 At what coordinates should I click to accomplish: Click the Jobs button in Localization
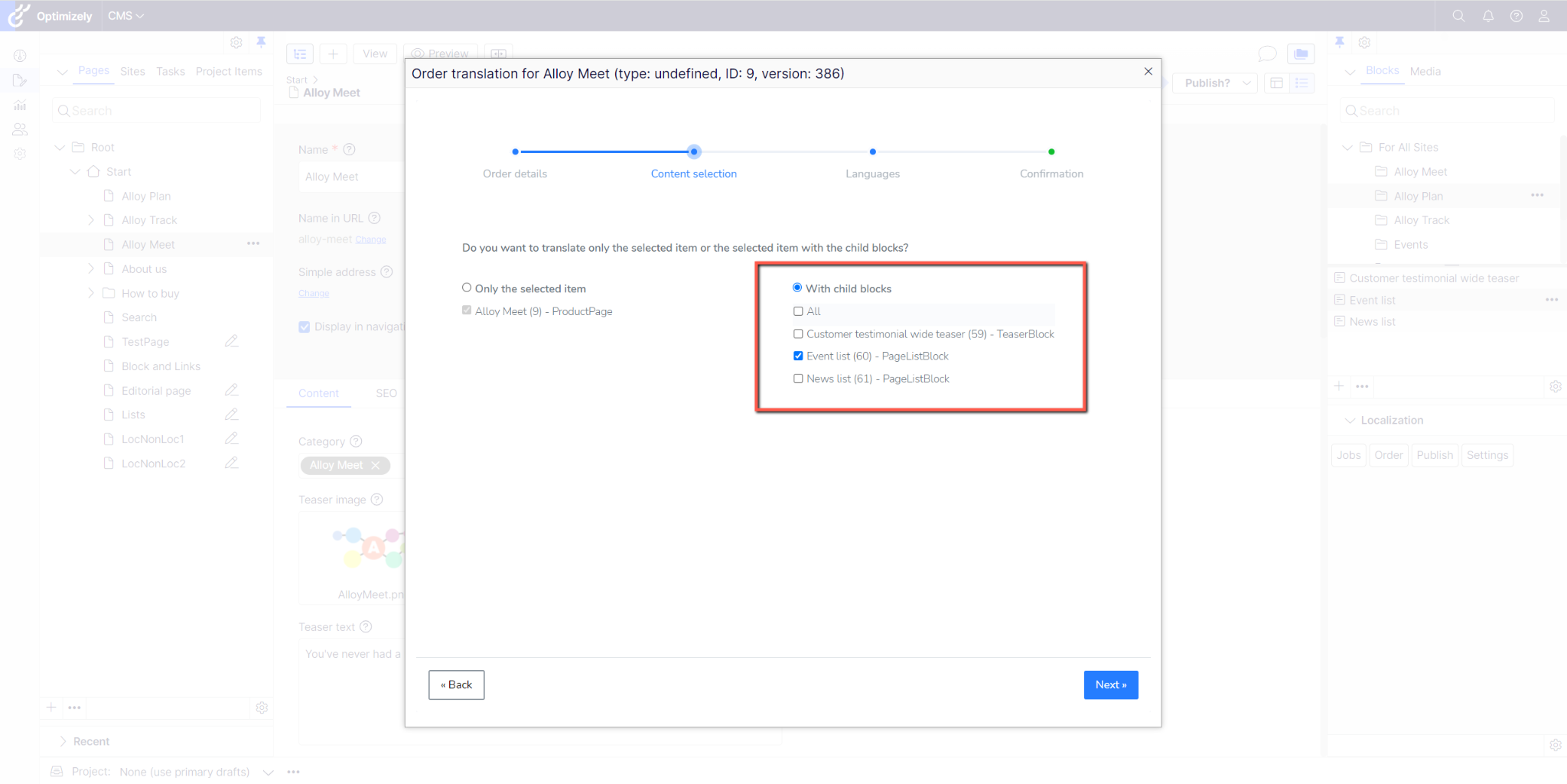coord(1349,455)
